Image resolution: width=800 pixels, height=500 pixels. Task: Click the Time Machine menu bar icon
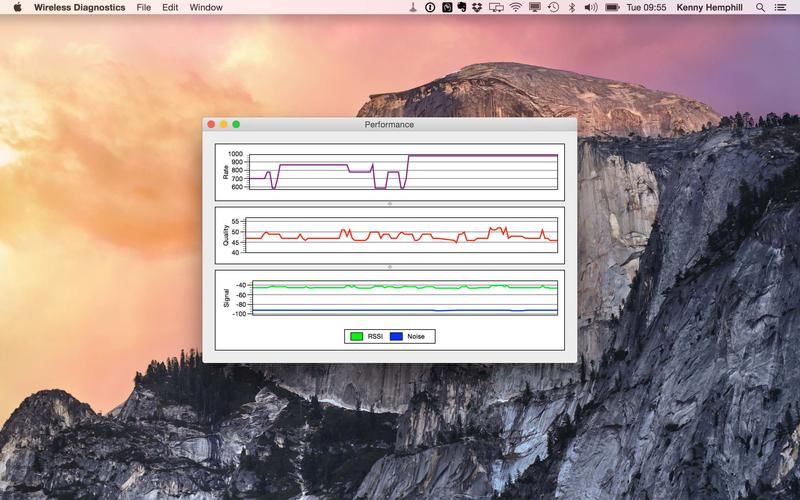pos(554,7)
